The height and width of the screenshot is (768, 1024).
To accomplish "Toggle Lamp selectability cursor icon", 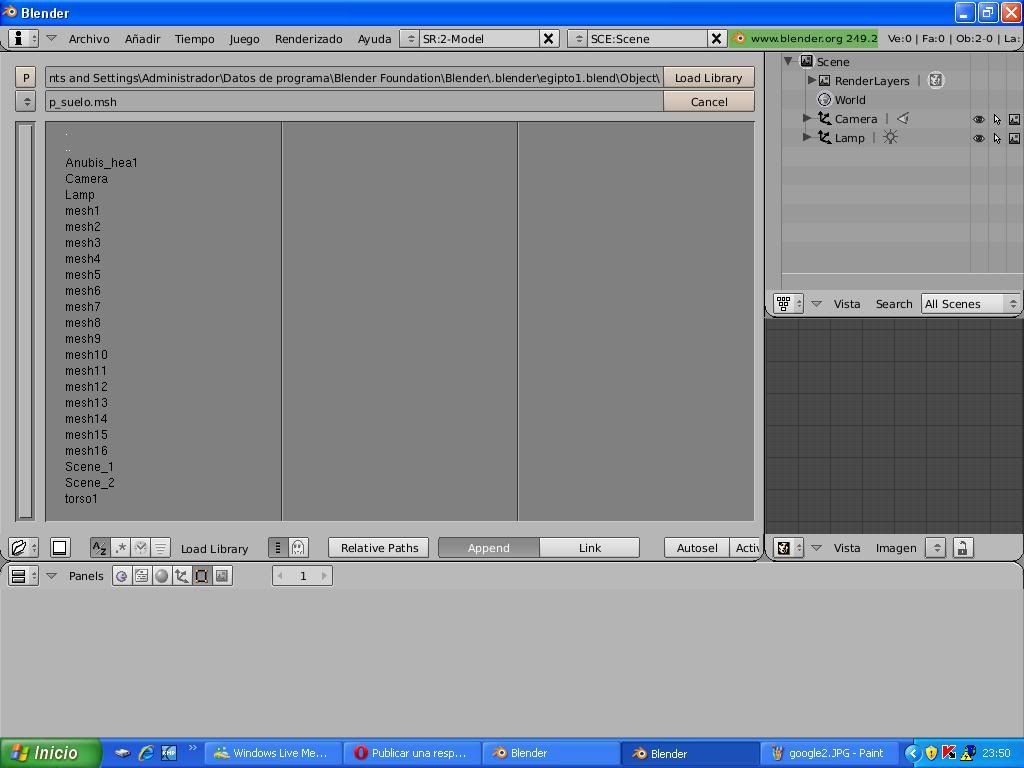I will 997,138.
